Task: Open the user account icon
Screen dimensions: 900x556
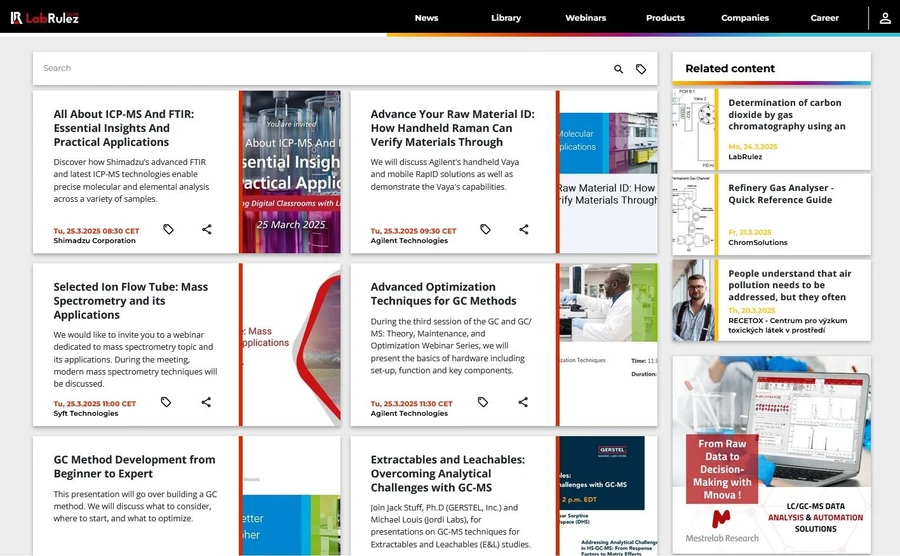Action: 885,18
